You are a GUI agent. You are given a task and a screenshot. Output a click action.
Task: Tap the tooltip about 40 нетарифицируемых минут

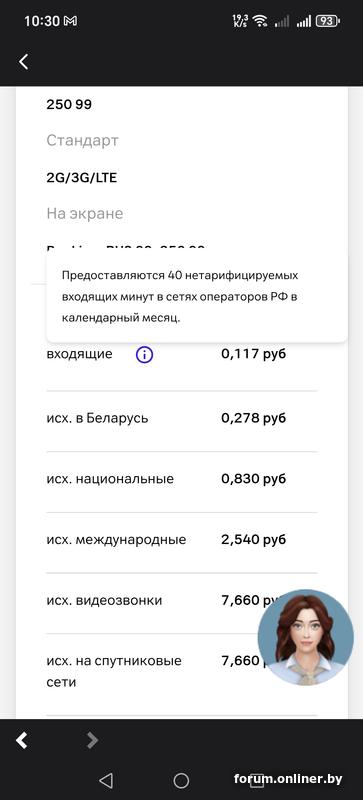coord(197,296)
